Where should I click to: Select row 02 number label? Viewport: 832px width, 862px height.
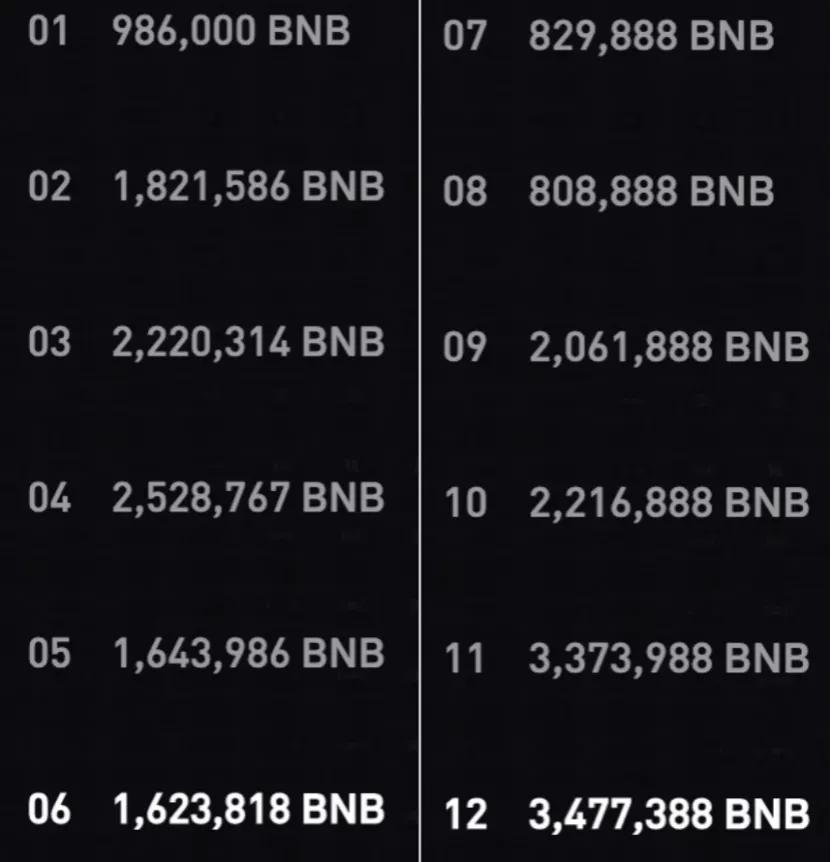[x=49, y=186]
